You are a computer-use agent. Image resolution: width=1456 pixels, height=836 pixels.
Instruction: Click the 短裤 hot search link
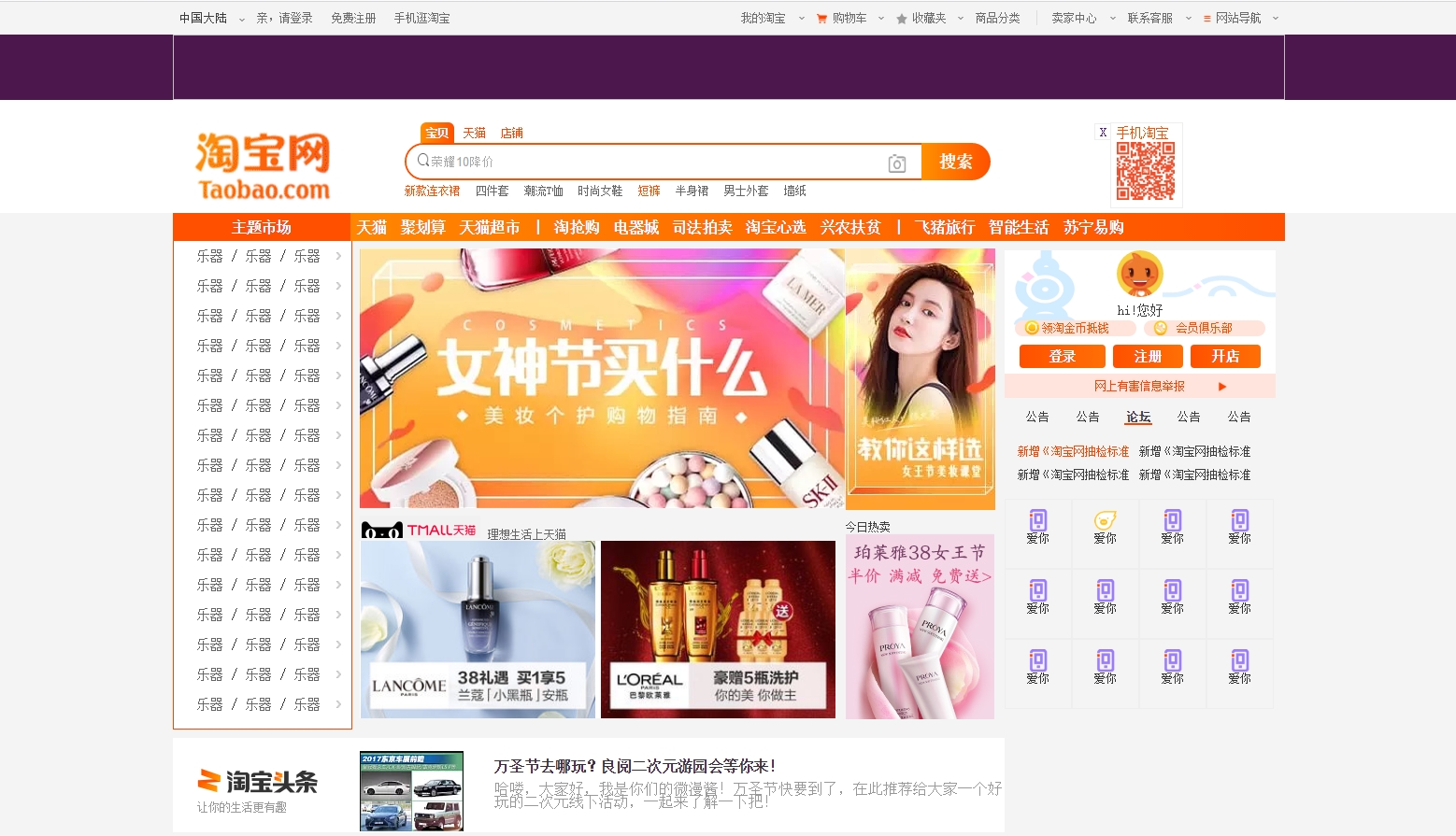coord(649,191)
